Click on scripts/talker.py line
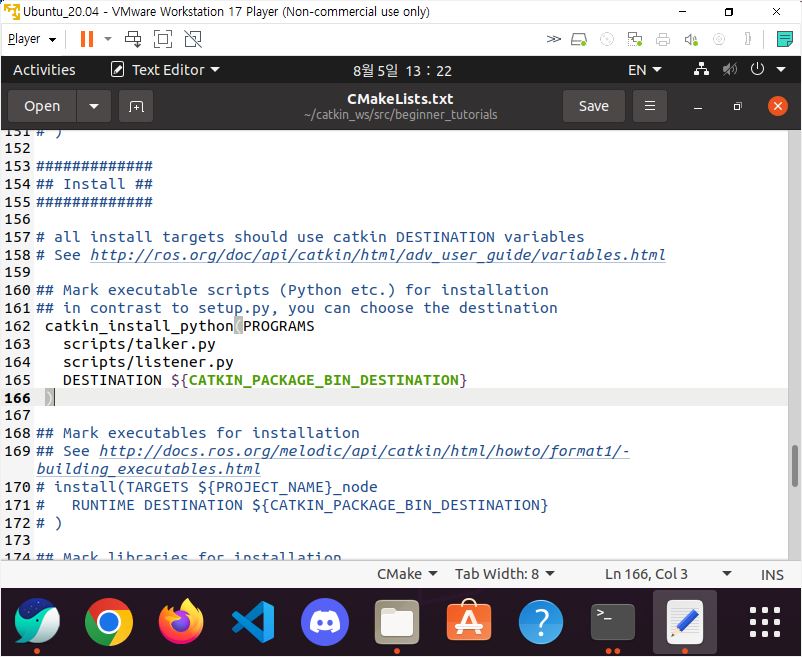 (139, 344)
